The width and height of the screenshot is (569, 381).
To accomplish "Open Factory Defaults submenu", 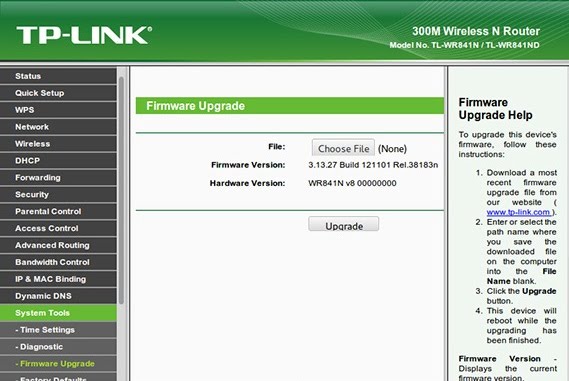I will (x=58, y=377).
